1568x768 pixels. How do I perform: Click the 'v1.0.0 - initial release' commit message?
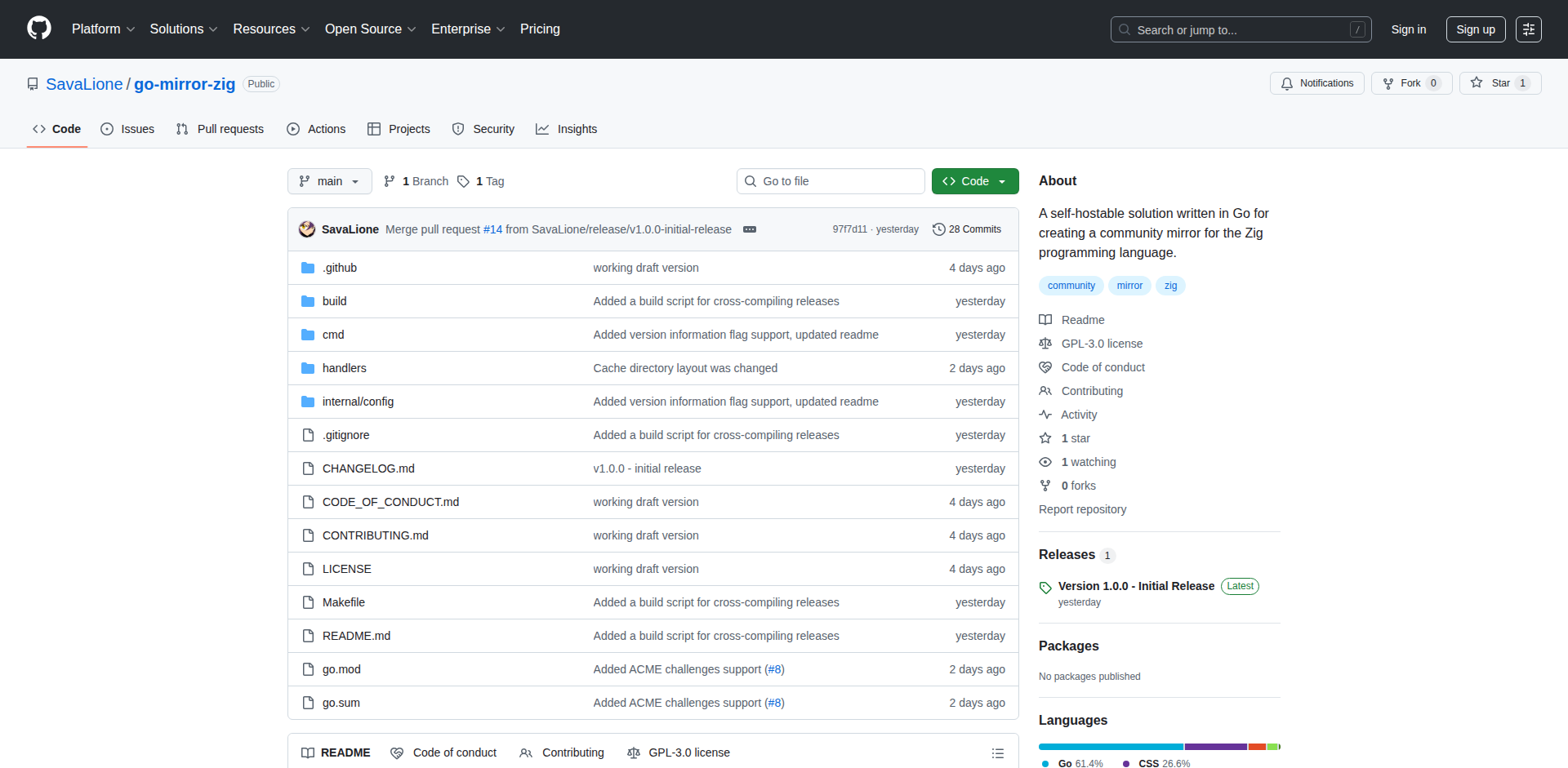(x=647, y=468)
